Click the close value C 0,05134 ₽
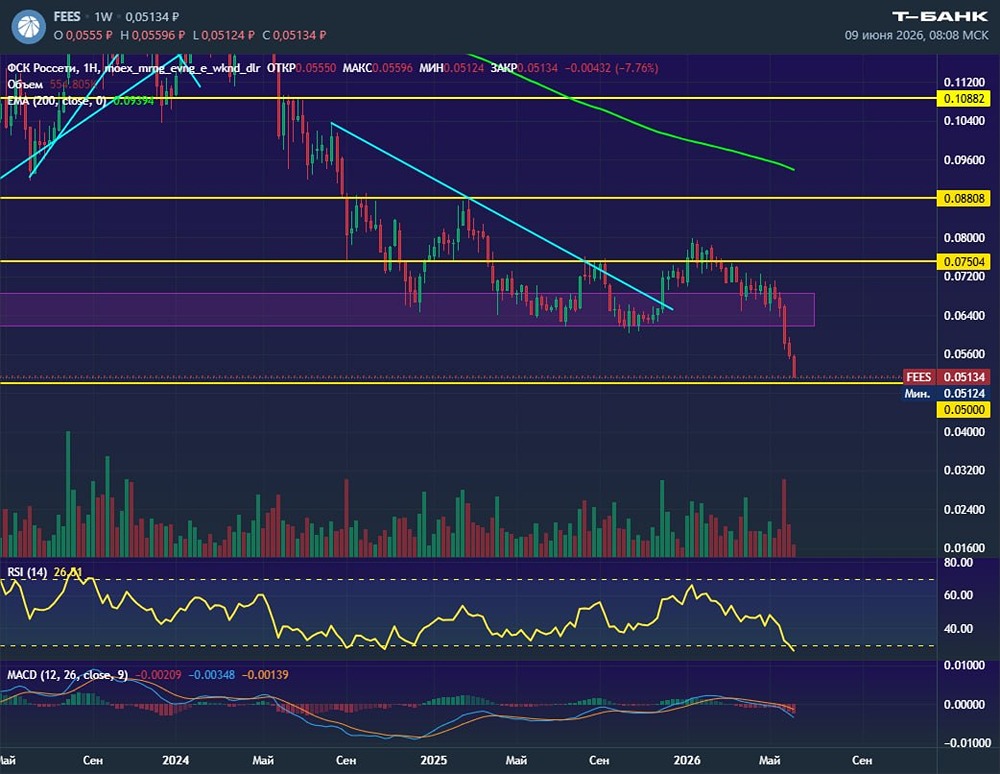Screen dimensions: 1000x774 (294, 35)
